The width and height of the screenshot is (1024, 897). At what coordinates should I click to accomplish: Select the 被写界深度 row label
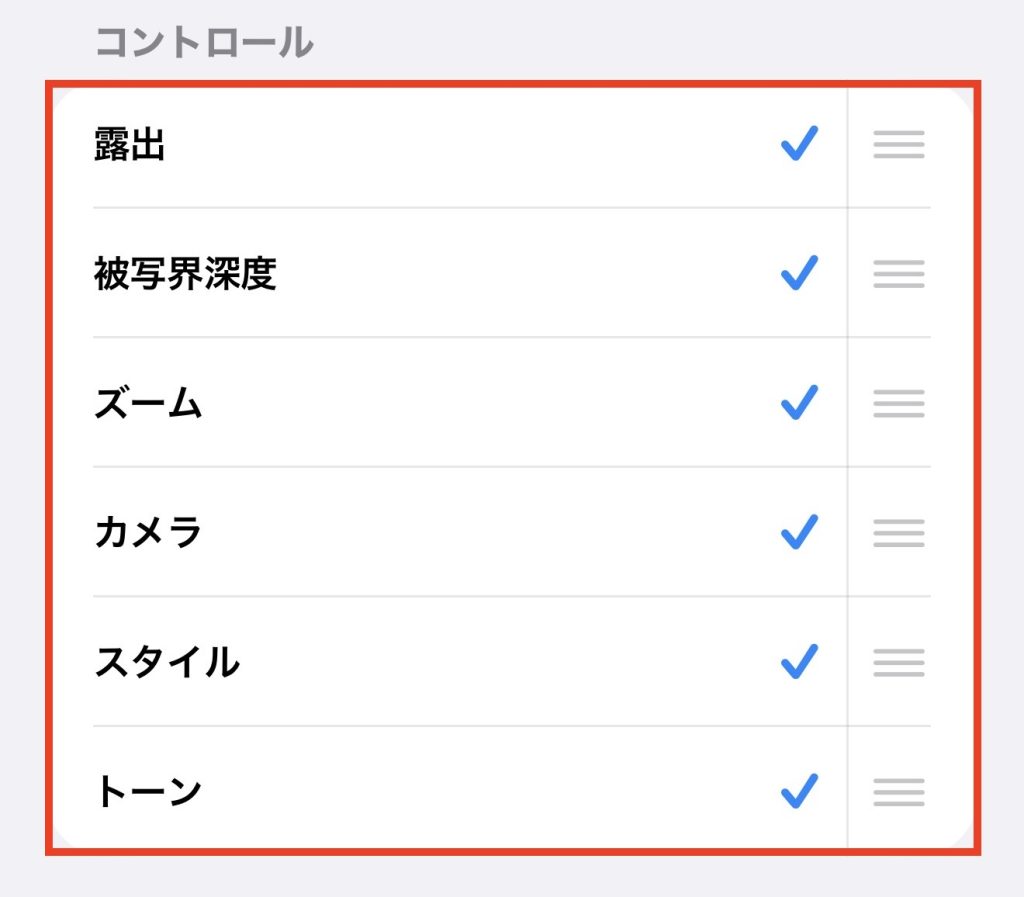pos(185,274)
